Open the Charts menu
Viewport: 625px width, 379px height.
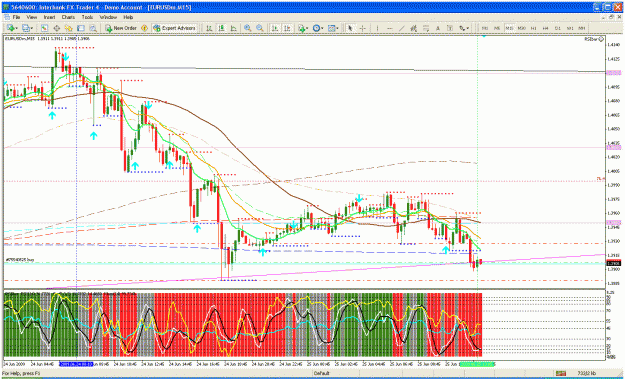(68, 18)
